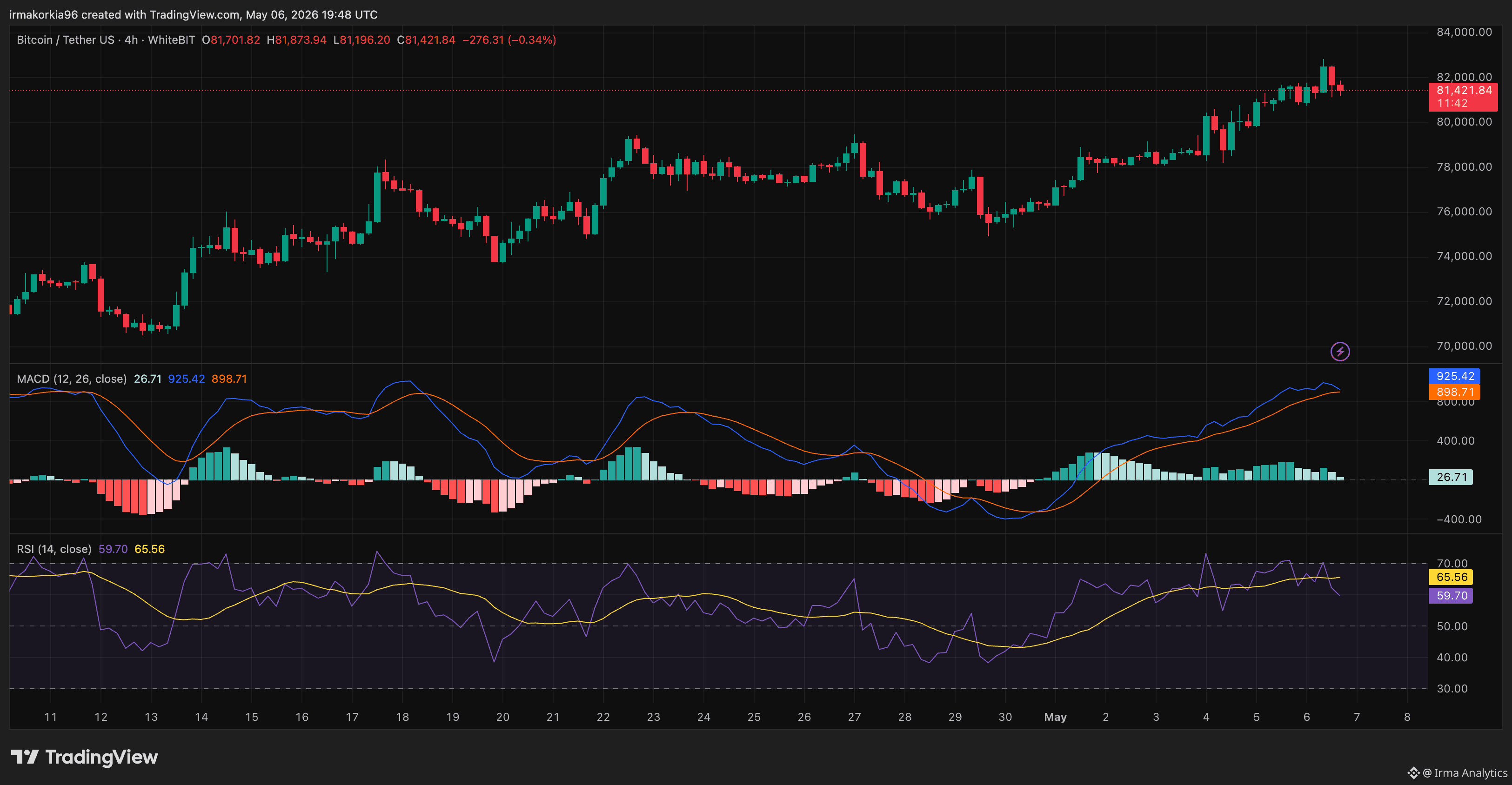This screenshot has height=785, width=1512.
Task: Click the '30.00' RSI axis label
Action: pyautogui.click(x=1452, y=689)
